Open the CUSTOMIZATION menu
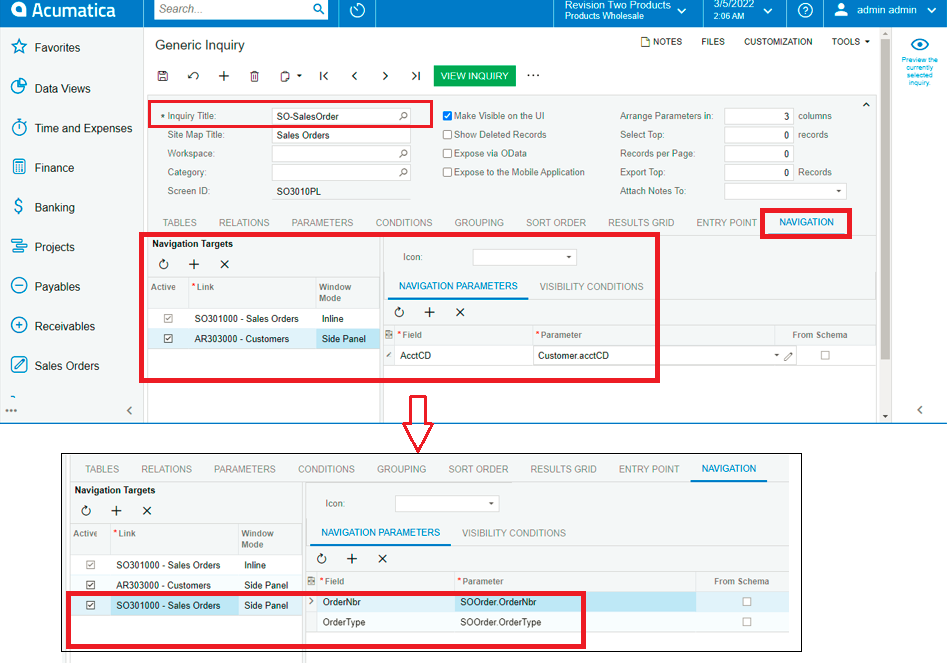Viewport: 948px width, 671px height. [778, 42]
